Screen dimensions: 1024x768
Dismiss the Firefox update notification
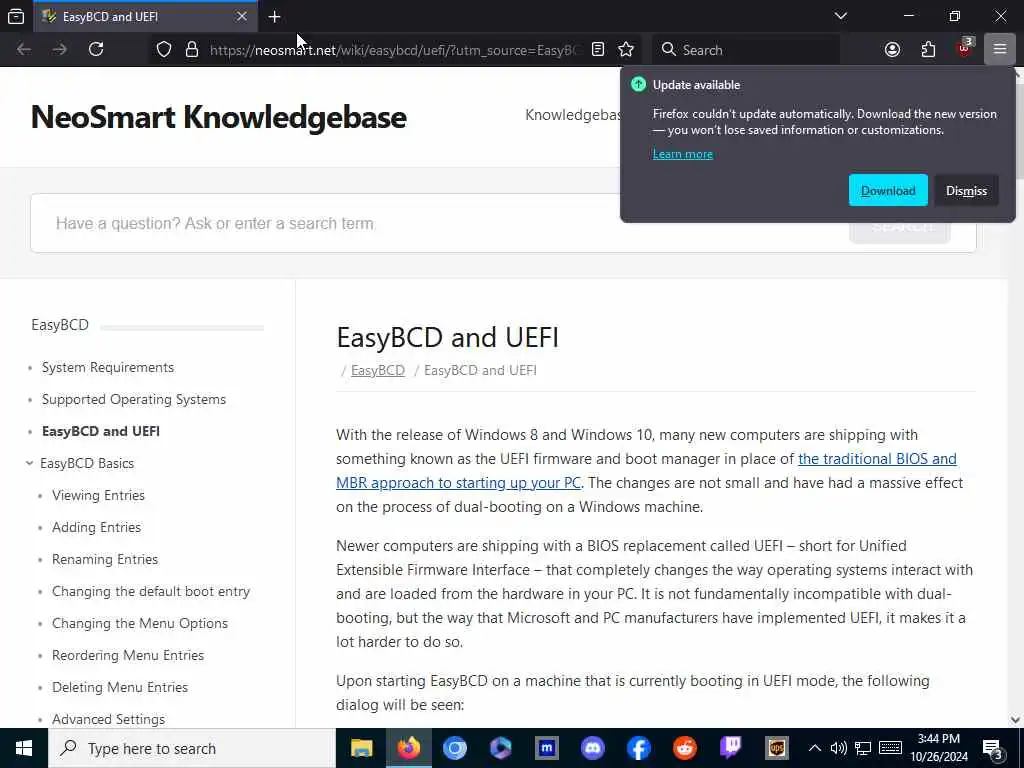(x=966, y=191)
